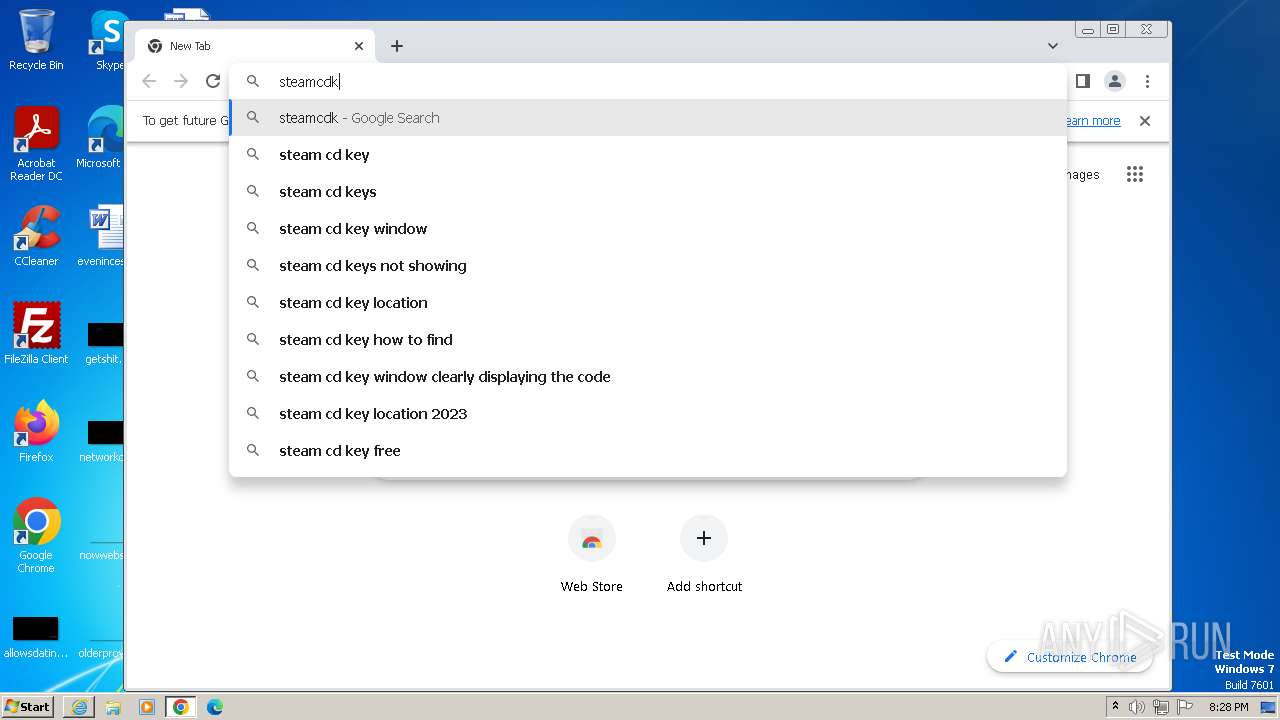Image resolution: width=1280 pixels, height=720 pixels.
Task: Select the Word document desktop icon
Action: (x=103, y=236)
